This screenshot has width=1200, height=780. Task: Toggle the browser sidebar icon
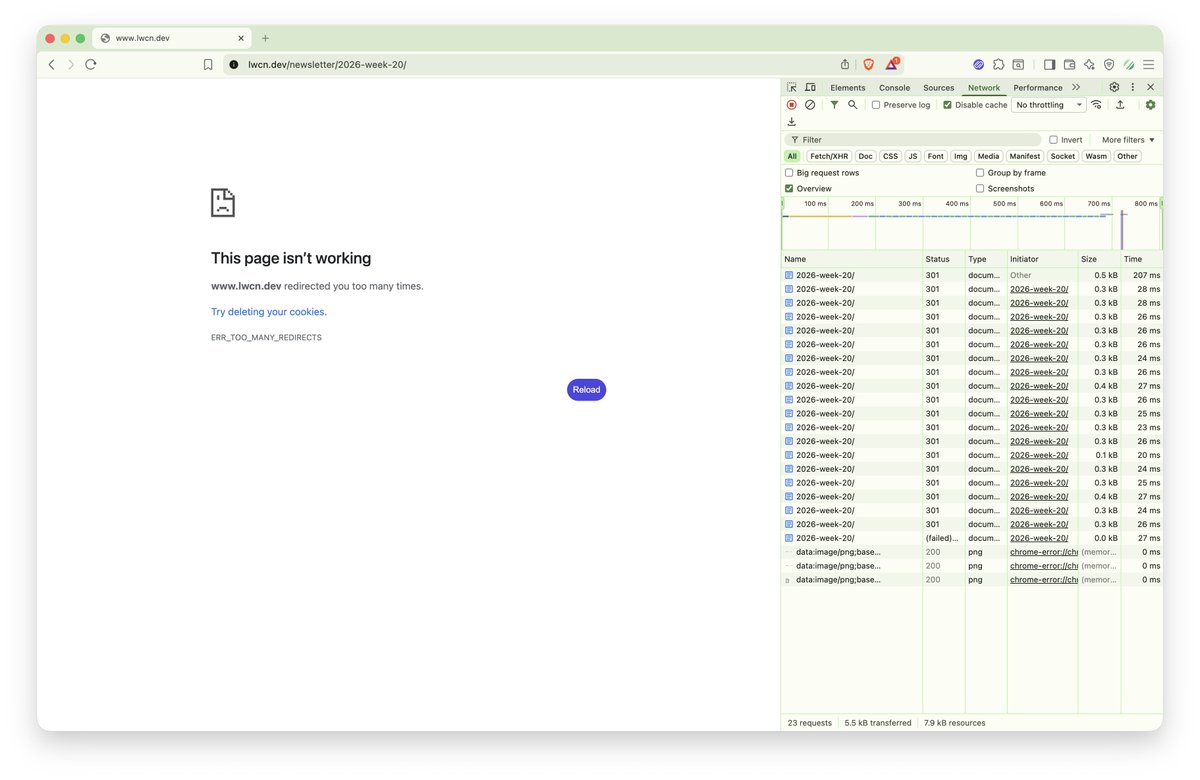coord(1049,64)
